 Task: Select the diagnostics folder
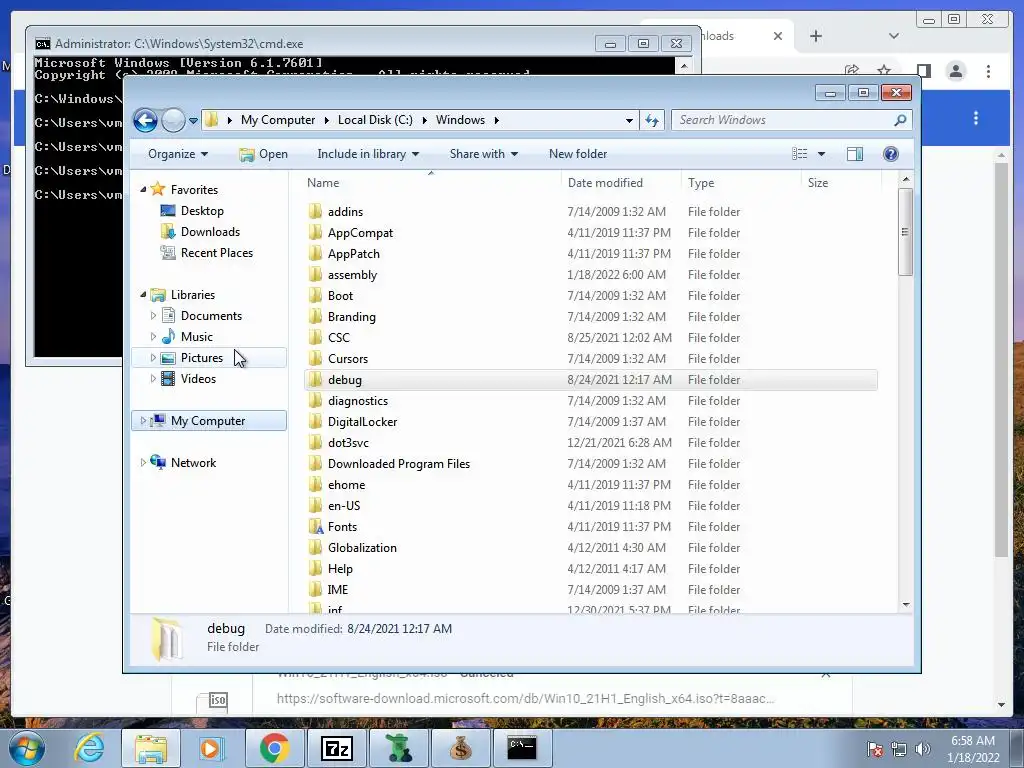click(358, 401)
